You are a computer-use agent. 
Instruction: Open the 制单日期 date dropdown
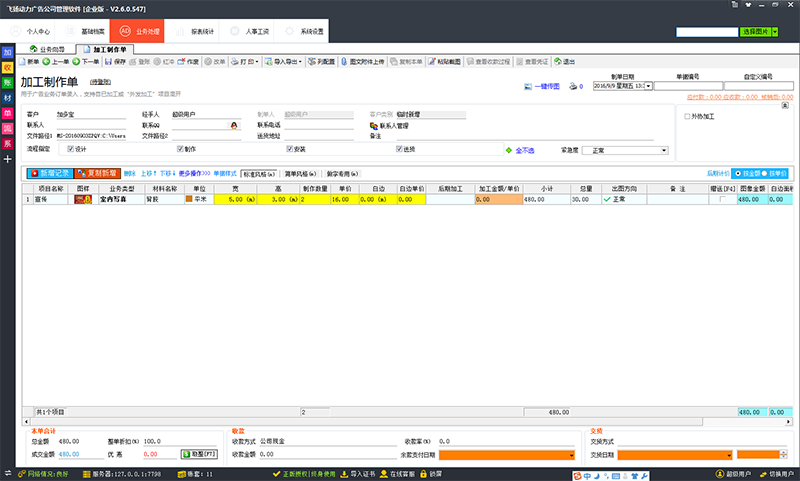(x=649, y=86)
